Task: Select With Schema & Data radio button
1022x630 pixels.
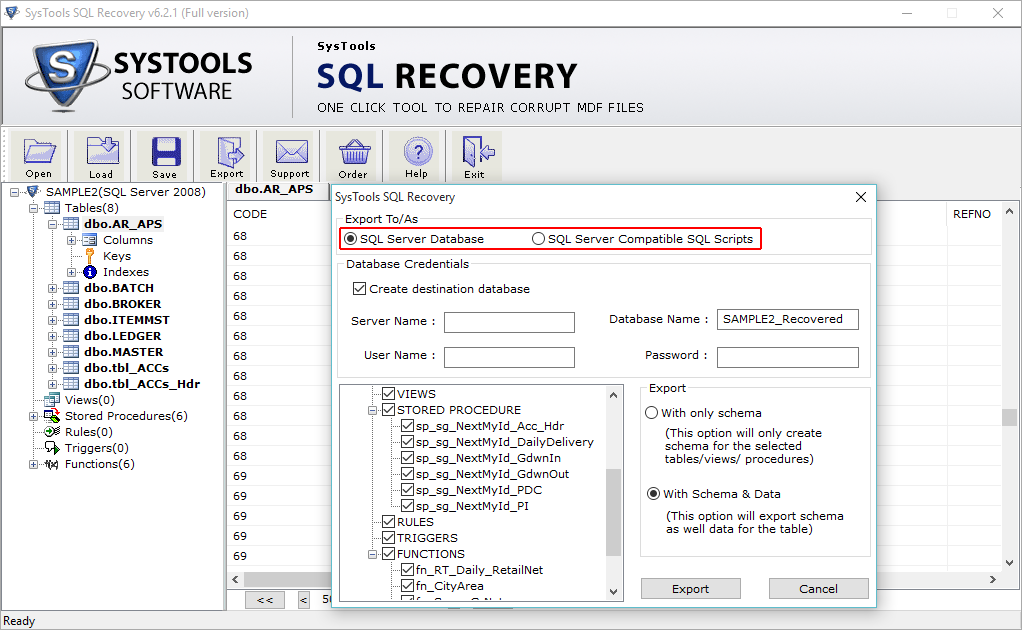Action: 653,494
